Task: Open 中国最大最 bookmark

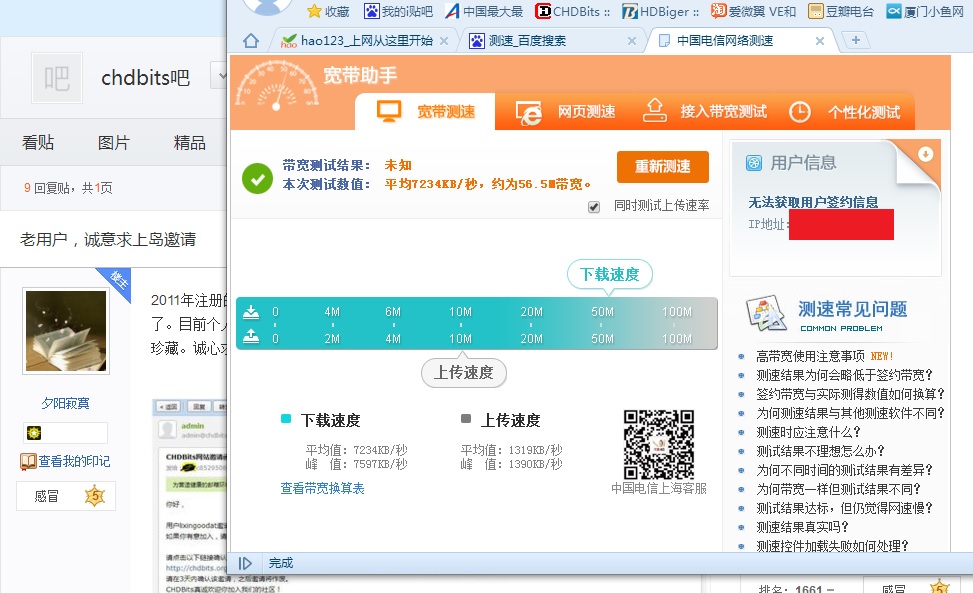Action: (484, 11)
